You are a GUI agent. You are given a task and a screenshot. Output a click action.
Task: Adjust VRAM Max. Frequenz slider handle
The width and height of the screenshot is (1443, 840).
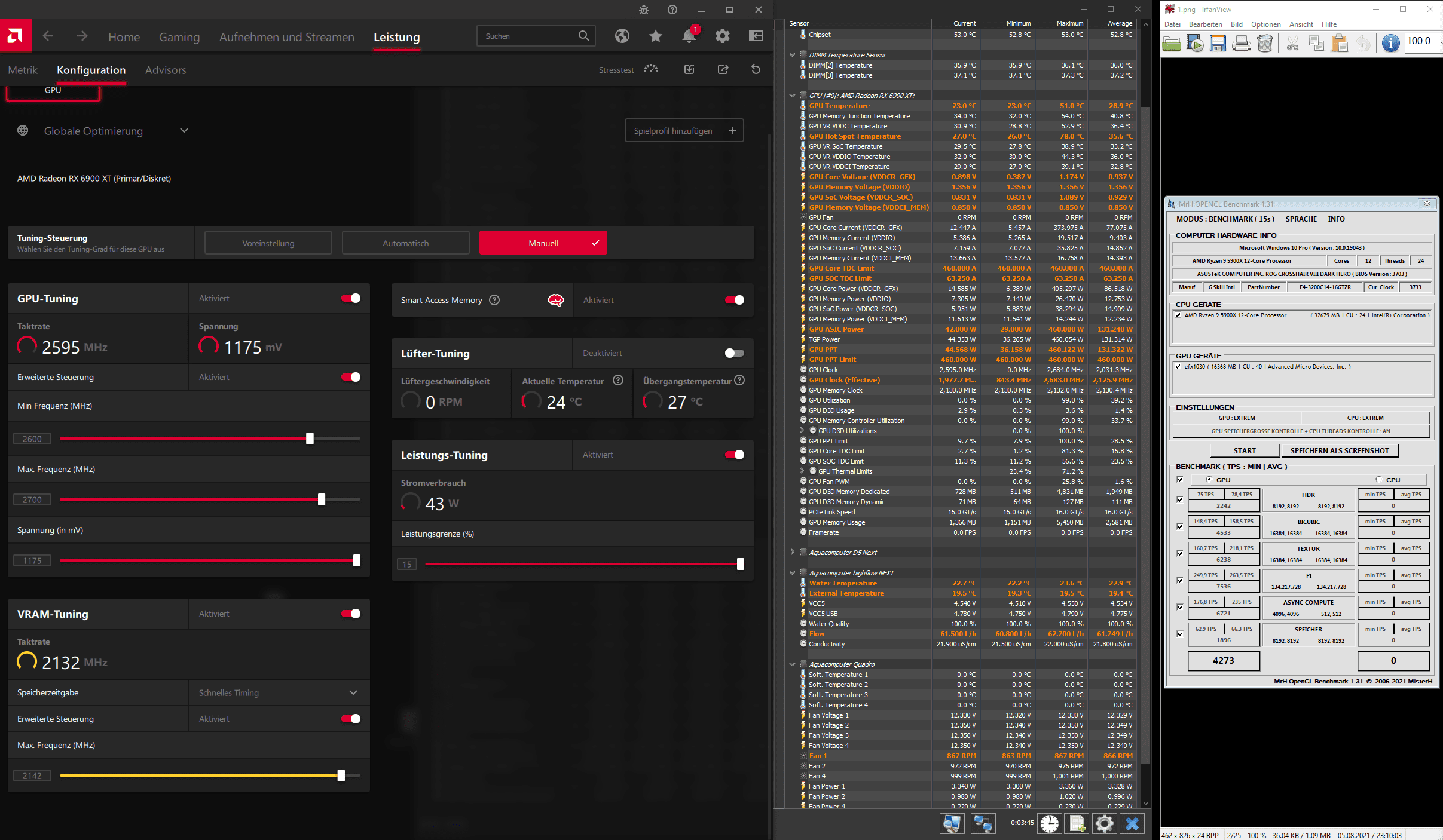pyautogui.click(x=341, y=775)
